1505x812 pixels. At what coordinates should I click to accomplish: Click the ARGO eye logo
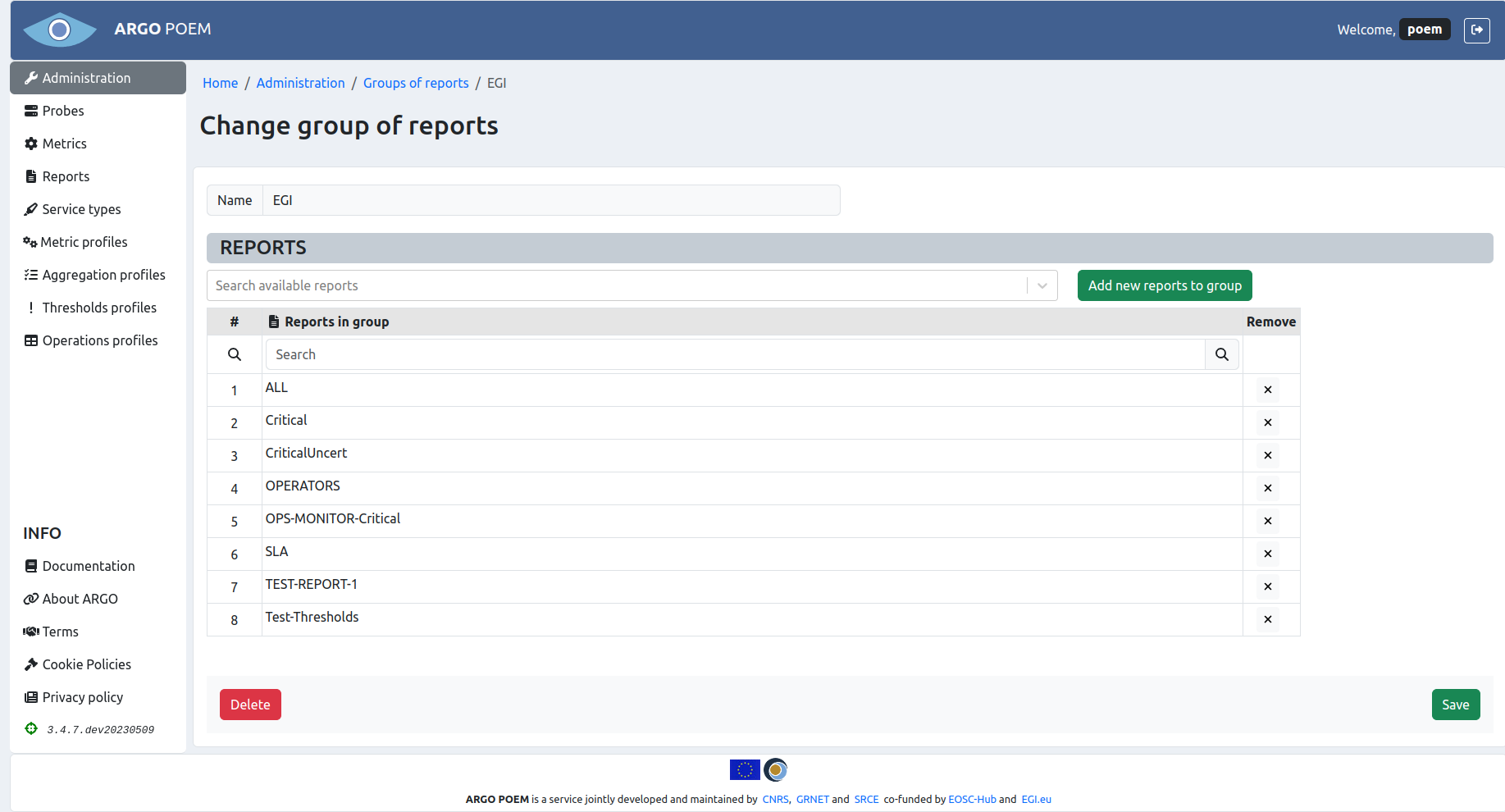click(x=59, y=30)
